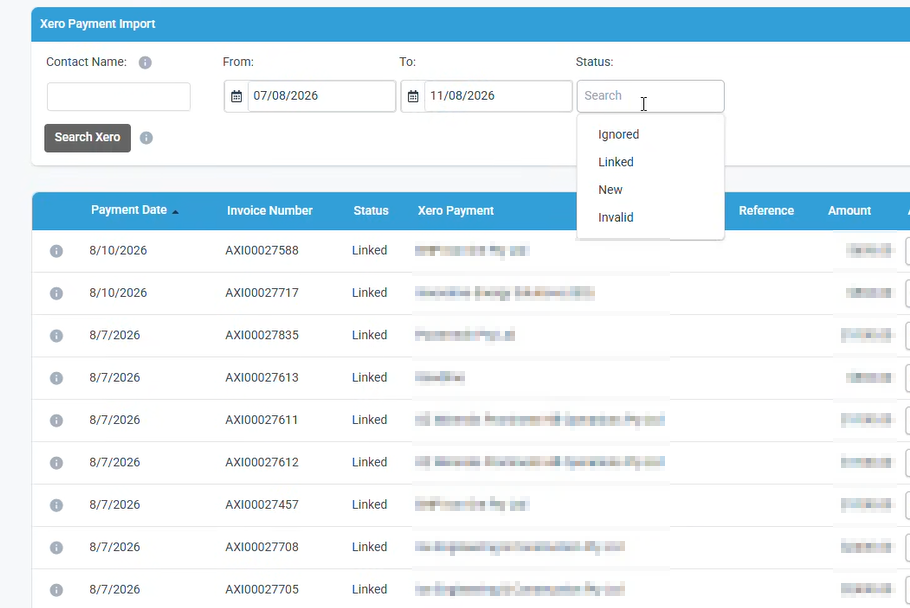Image resolution: width=910 pixels, height=608 pixels.
Task: Open row info icon for AXI00027717
Action: coord(56,294)
